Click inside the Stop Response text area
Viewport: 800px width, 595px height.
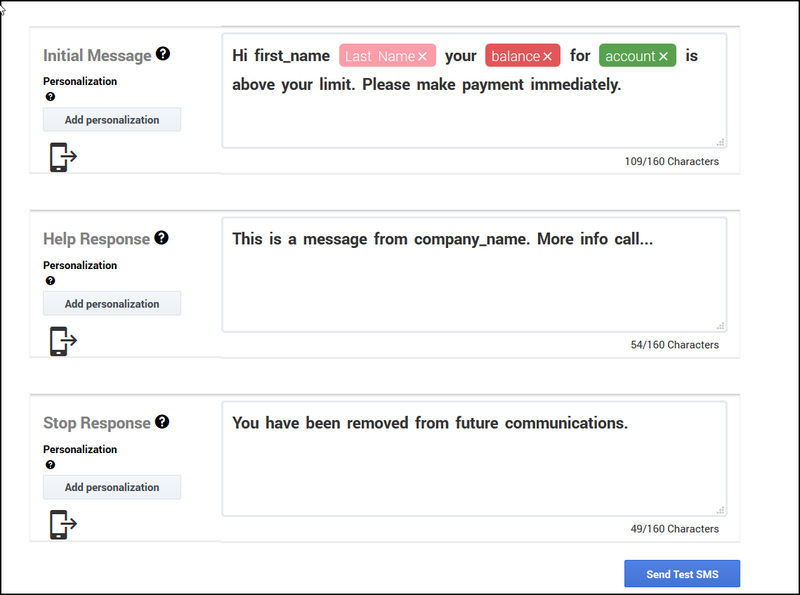point(470,470)
